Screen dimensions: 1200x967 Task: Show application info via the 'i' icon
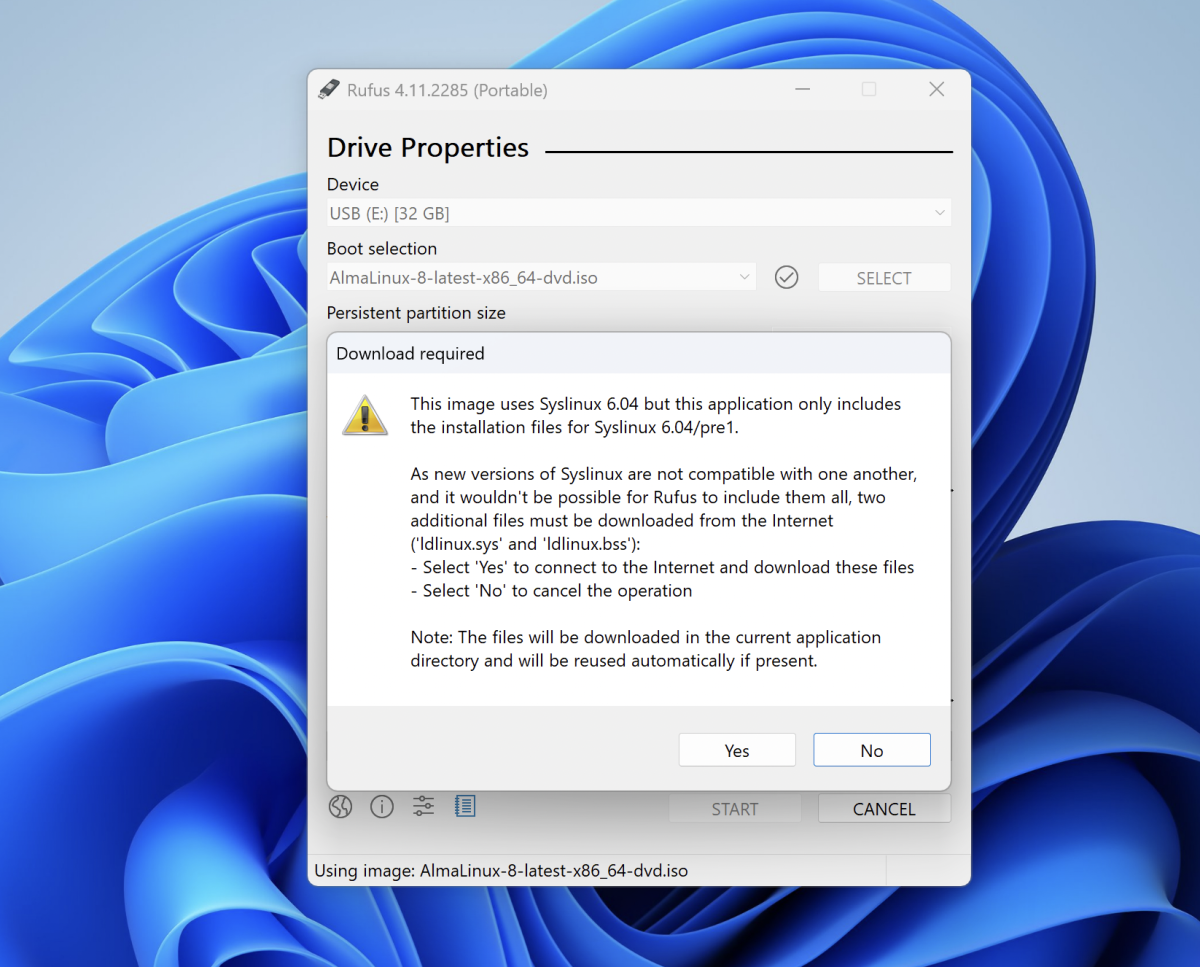(x=382, y=807)
